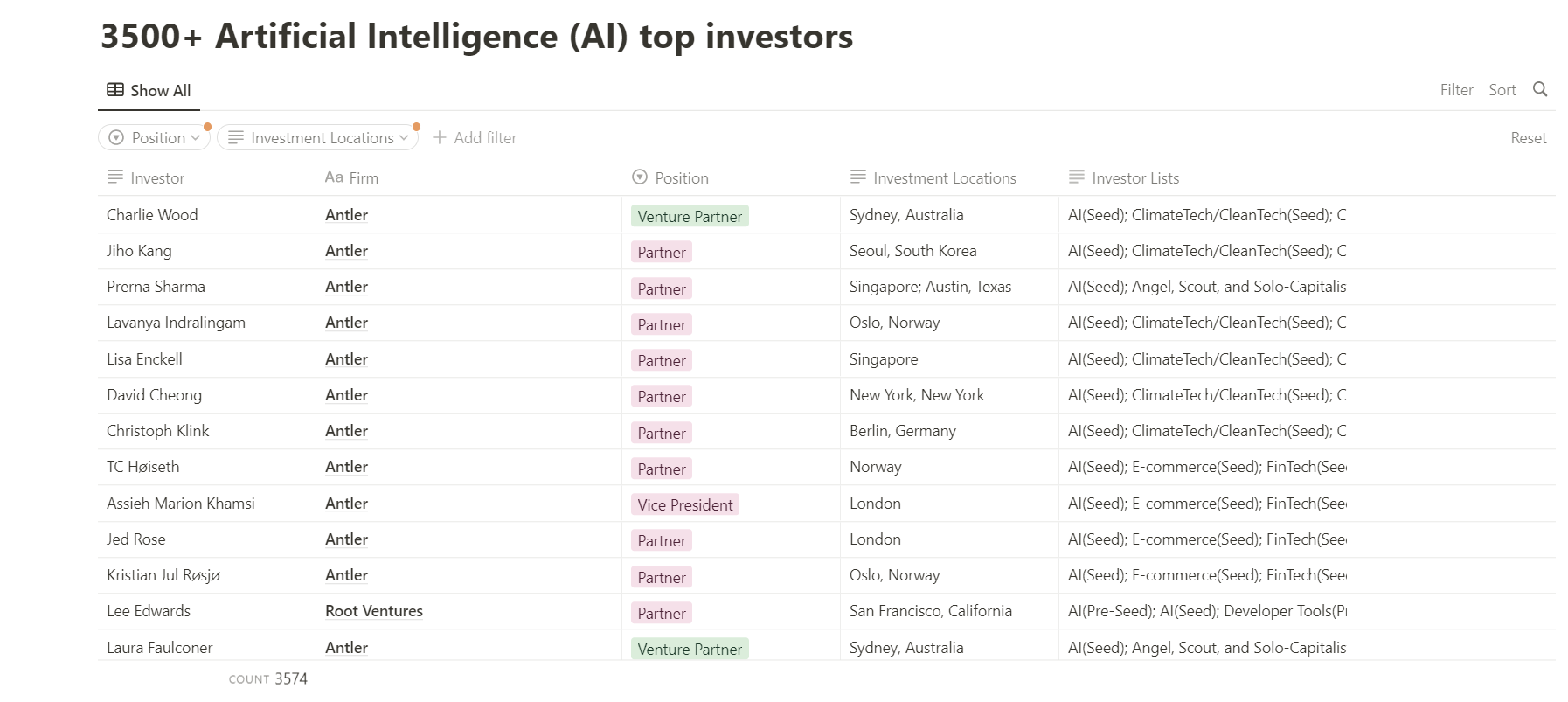Click the Investment Locations filter text icon
The width and height of the screenshot is (1568, 702).
pos(235,137)
